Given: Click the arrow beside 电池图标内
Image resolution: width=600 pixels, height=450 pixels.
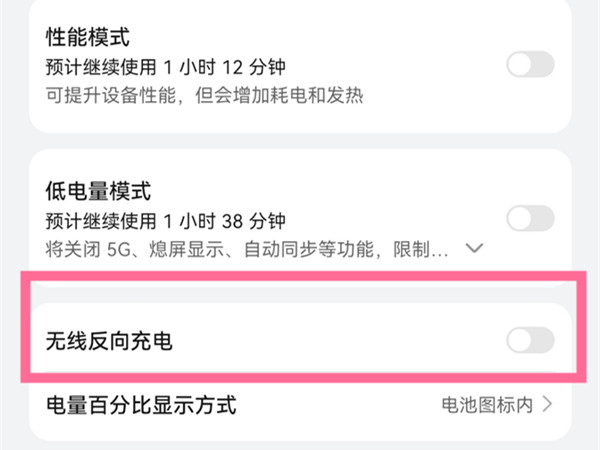Looking at the screenshot, I should pyautogui.click(x=547, y=405).
